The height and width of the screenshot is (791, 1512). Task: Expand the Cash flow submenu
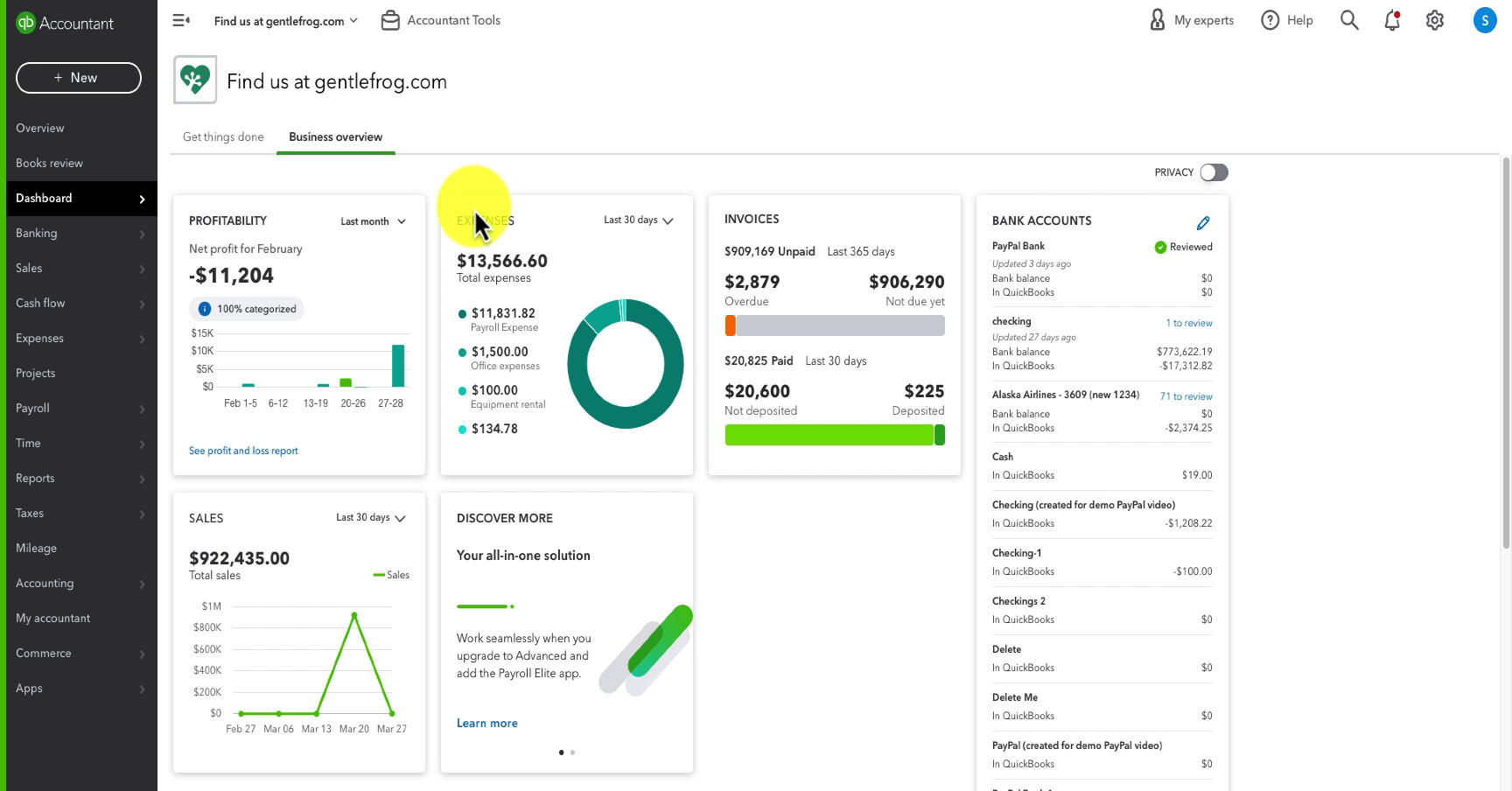(x=142, y=304)
